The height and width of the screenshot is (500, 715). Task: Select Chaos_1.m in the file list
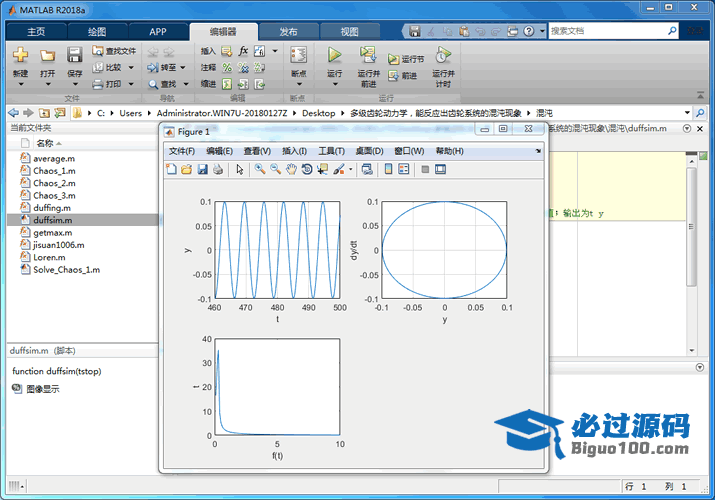(x=54, y=171)
